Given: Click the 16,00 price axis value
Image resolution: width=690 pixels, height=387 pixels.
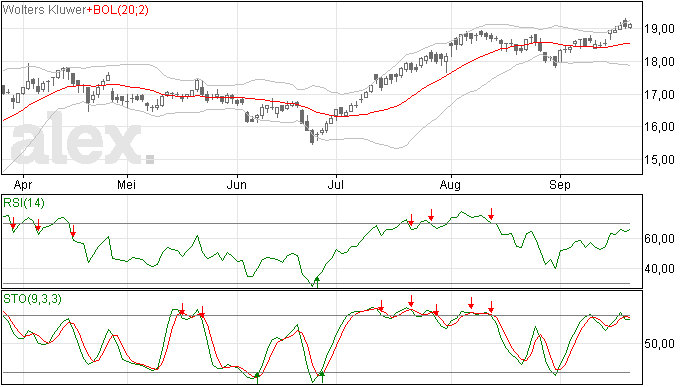Looking at the screenshot, I should 660,127.
